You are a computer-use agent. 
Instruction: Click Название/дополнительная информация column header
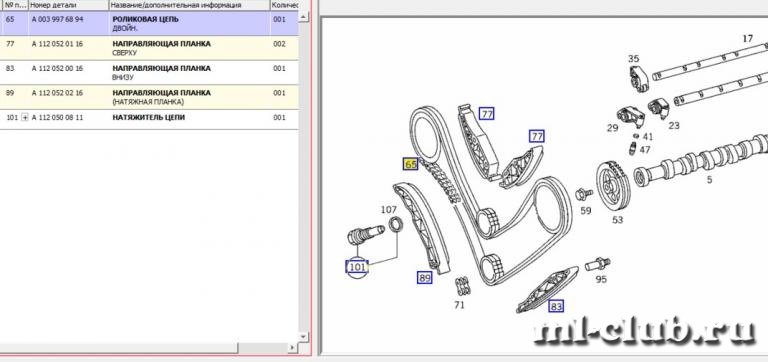[189, 5]
